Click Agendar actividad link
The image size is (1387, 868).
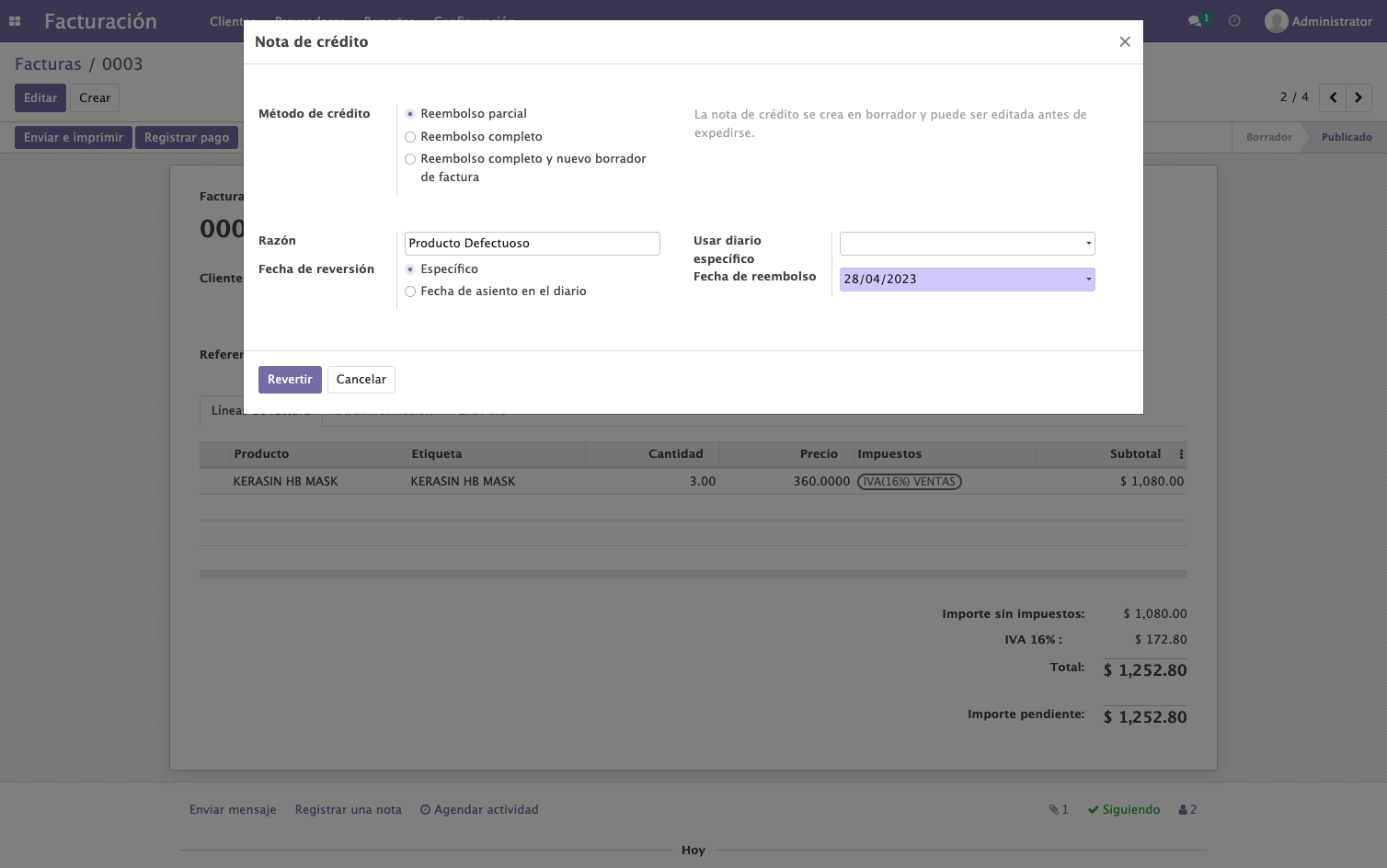tap(479, 810)
